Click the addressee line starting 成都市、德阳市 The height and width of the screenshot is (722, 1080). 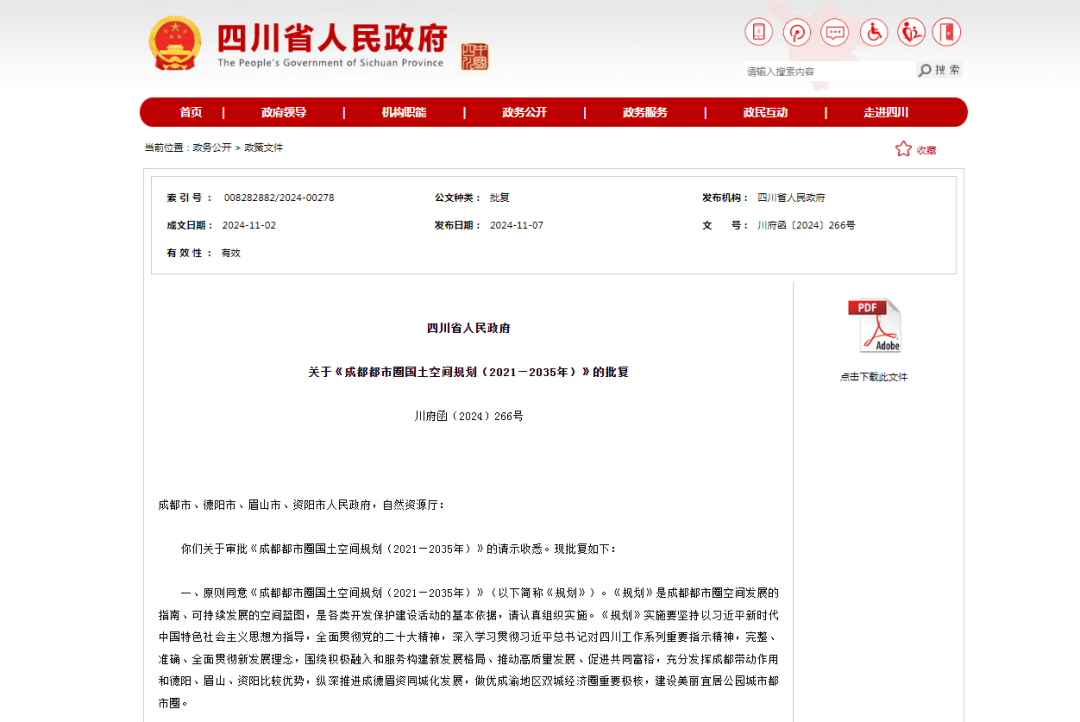pyautogui.click(x=302, y=505)
